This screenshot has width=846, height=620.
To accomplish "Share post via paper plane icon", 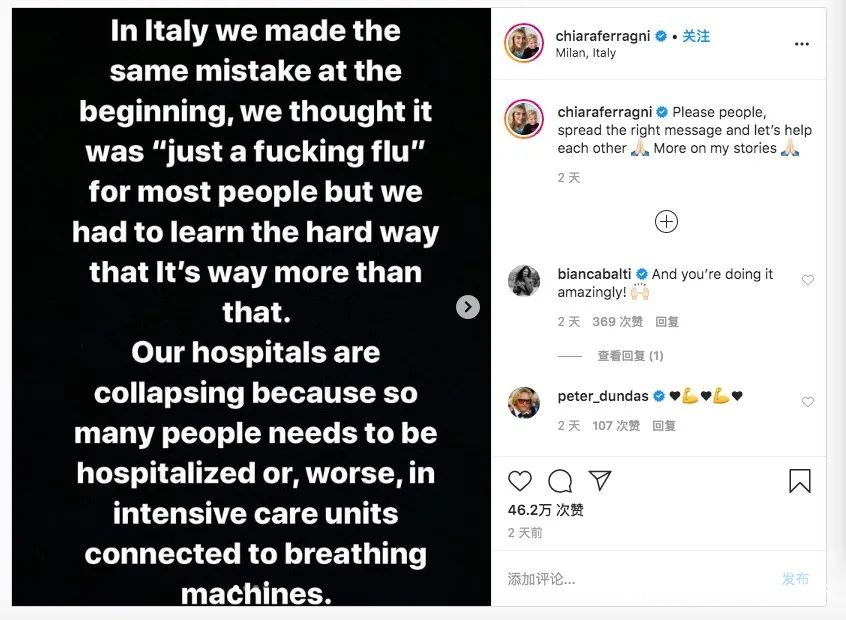I will 599,480.
